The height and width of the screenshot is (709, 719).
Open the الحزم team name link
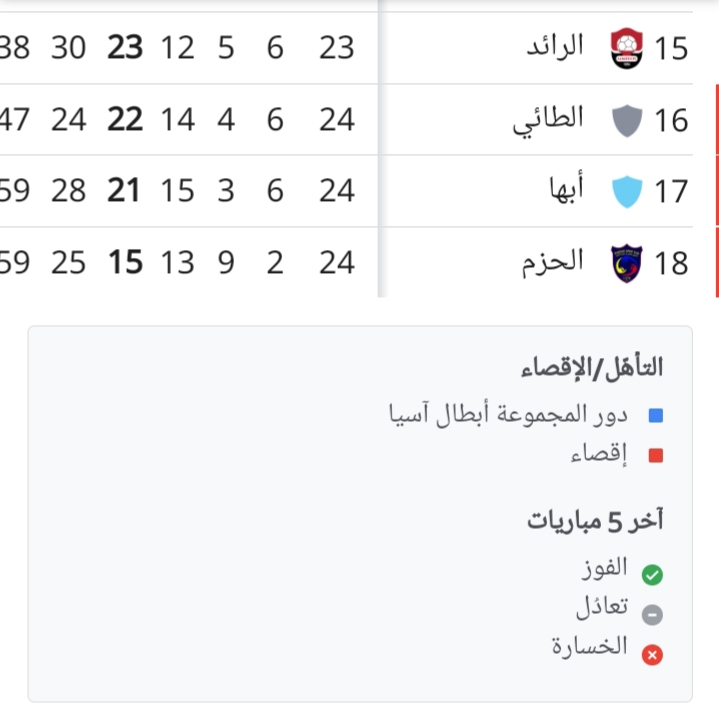pyautogui.click(x=551, y=263)
